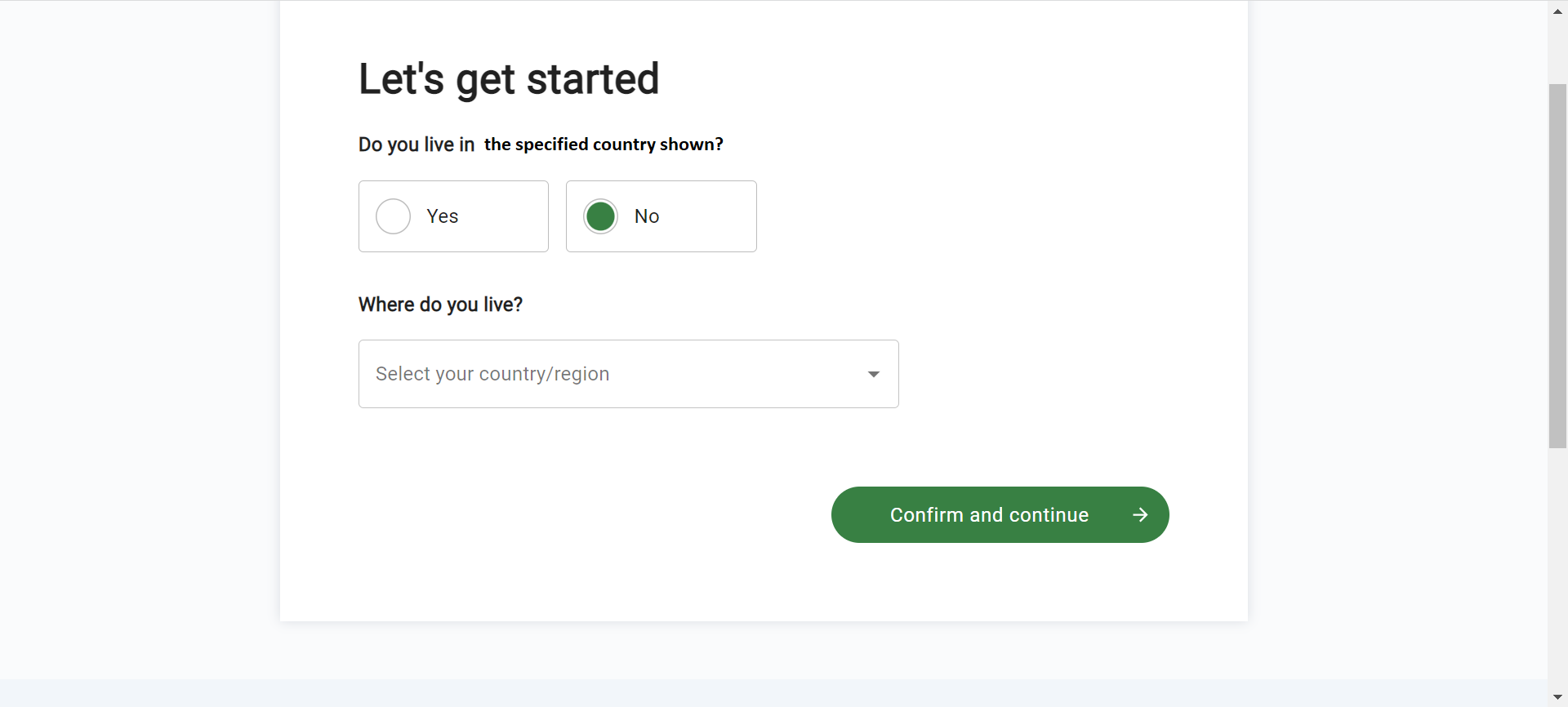The height and width of the screenshot is (707, 1568).
Task: Click the right arrow icon in Confirm button
Action: (1140, 515)
